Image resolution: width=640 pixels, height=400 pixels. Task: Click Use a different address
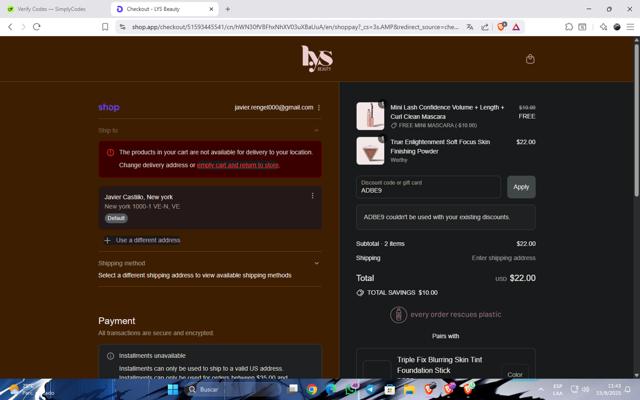point(142,240)
